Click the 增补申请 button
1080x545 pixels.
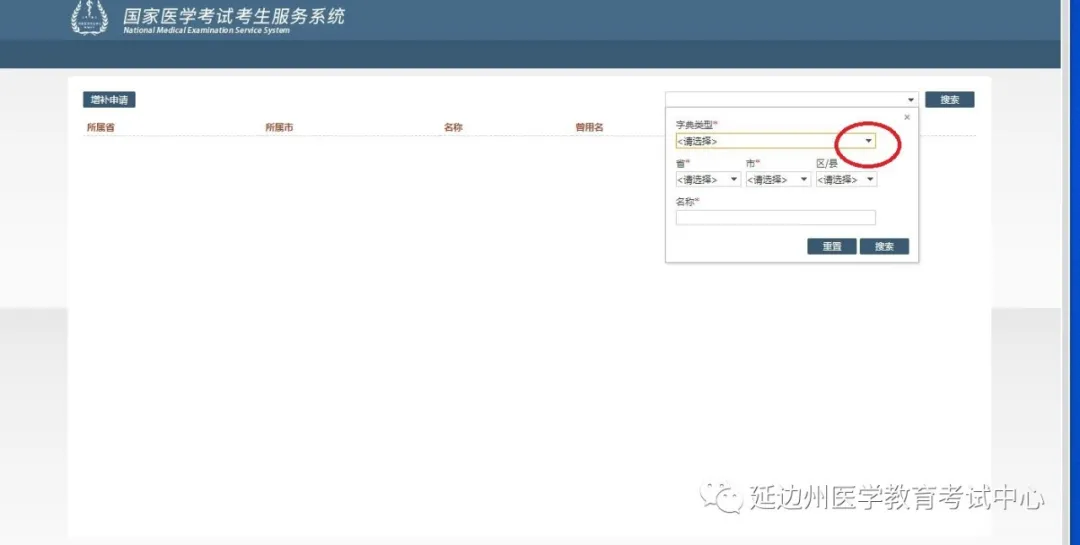[109, 100]
